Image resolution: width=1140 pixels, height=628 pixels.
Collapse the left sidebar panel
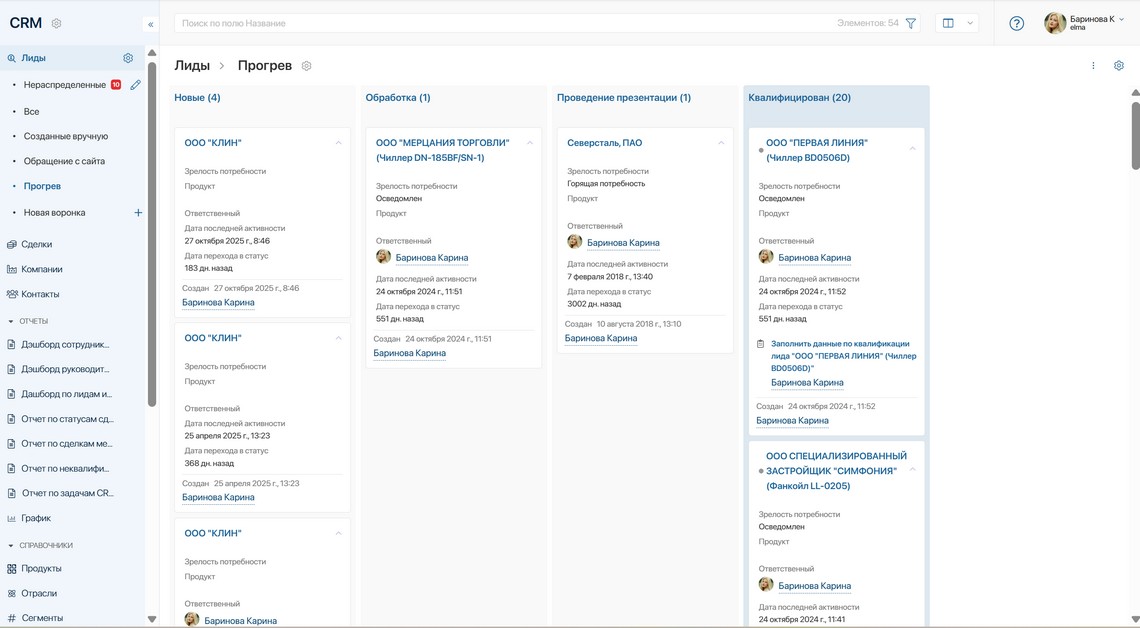[x=150, y=24]
